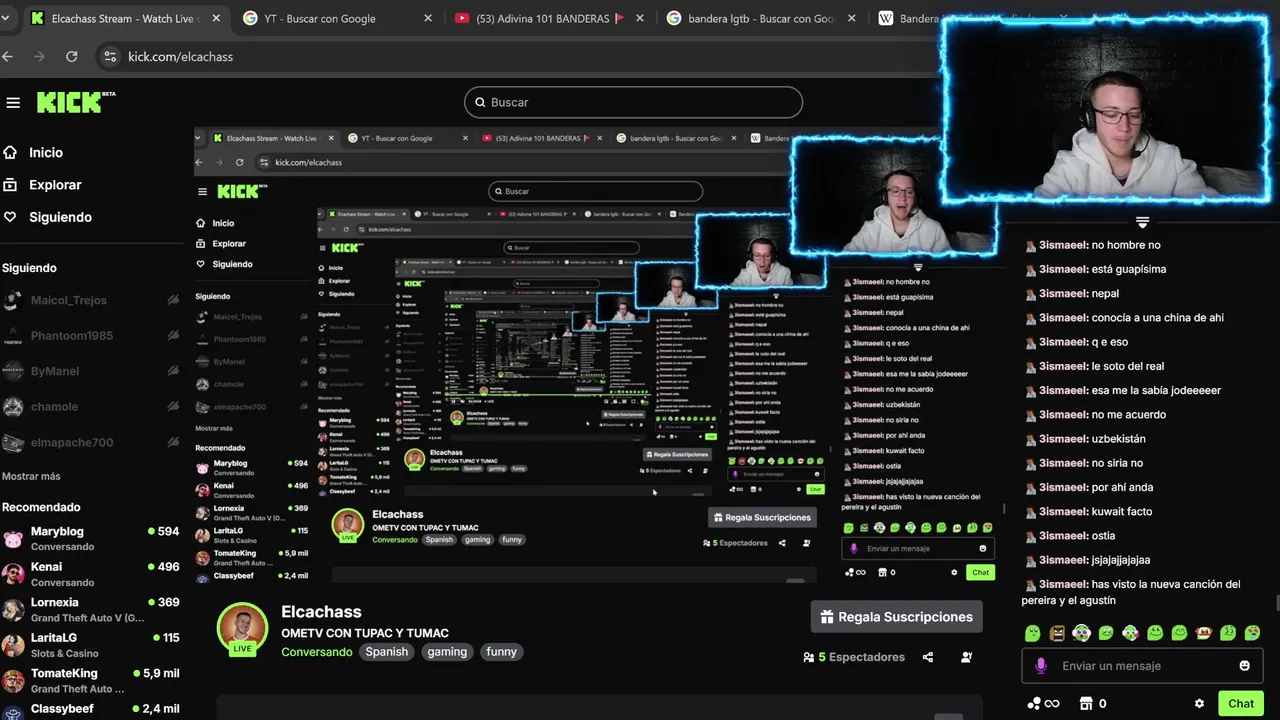
Task: Open Lornexia channel in Recomendado
Action: 91,609
